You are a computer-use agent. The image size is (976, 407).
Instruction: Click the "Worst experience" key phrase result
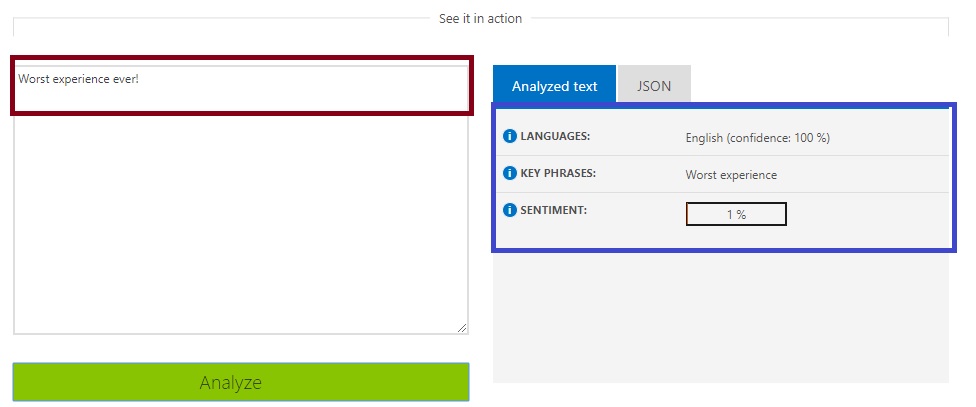point(731,175)
